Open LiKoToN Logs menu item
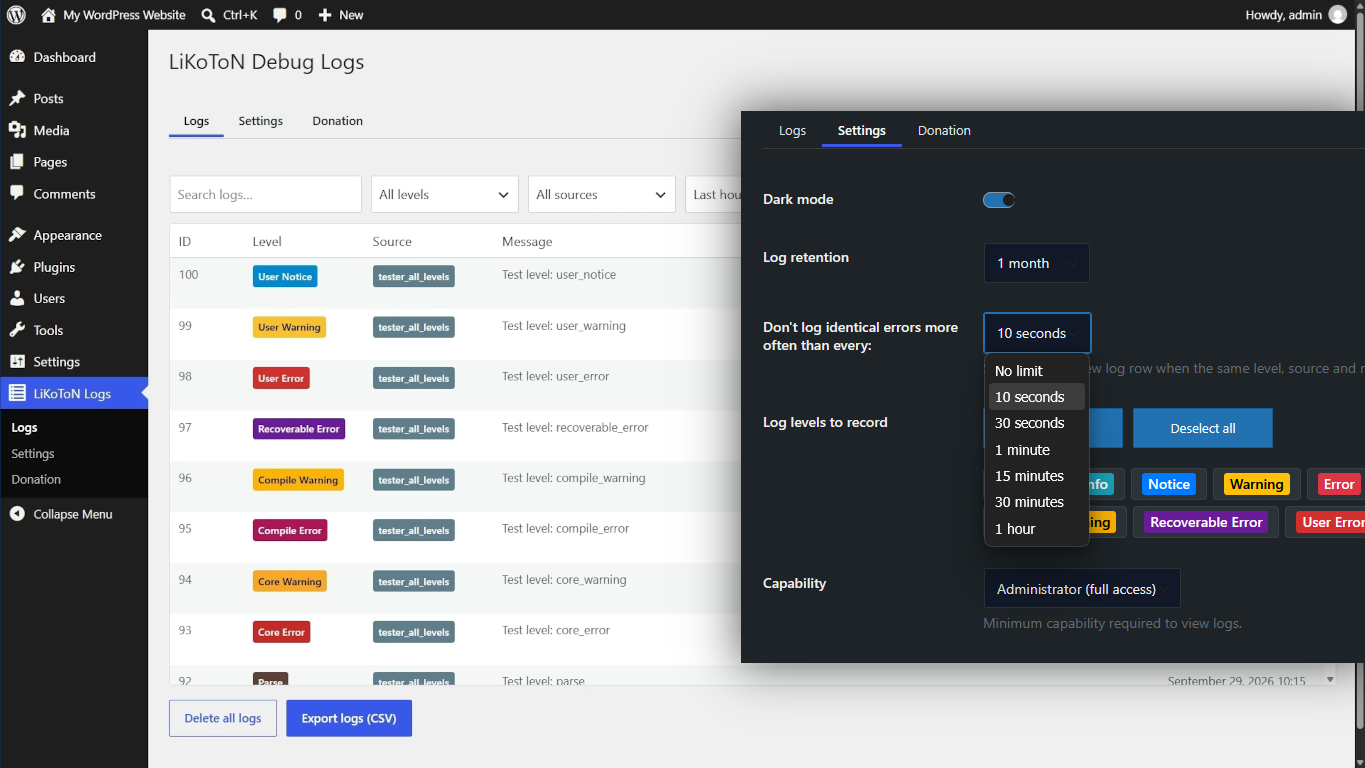 pos(74,393)
